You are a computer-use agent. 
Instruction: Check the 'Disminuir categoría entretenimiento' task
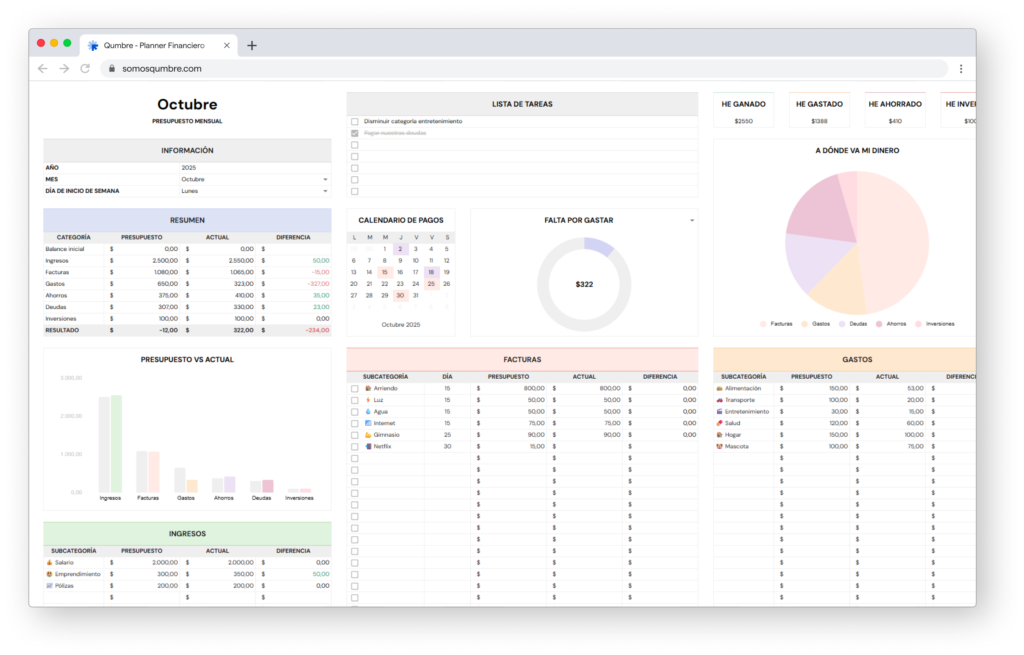(354, 122)
